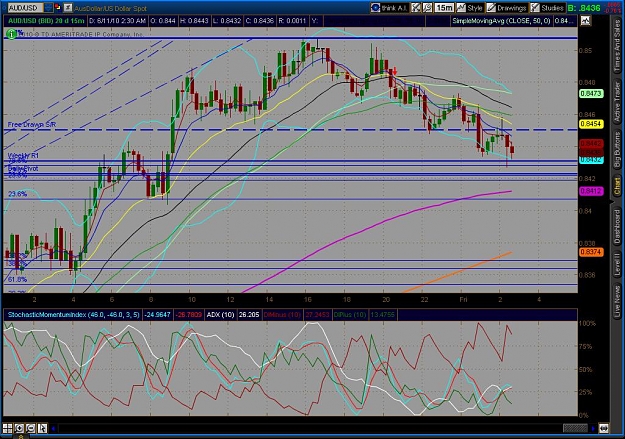
Task: Click the crosshair cursor tool icon
Action: click(x=416, y=8)
